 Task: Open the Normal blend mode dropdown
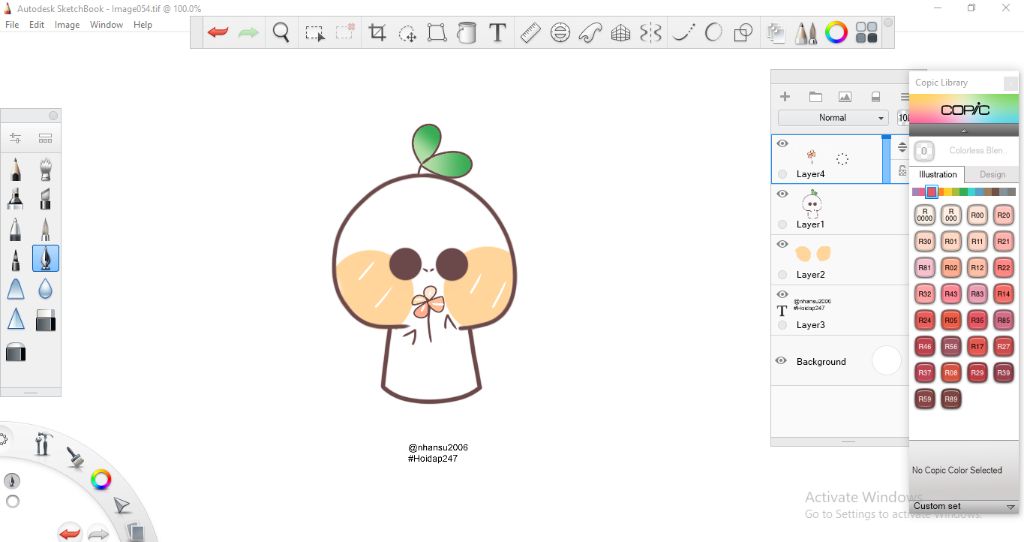(833, 118)
